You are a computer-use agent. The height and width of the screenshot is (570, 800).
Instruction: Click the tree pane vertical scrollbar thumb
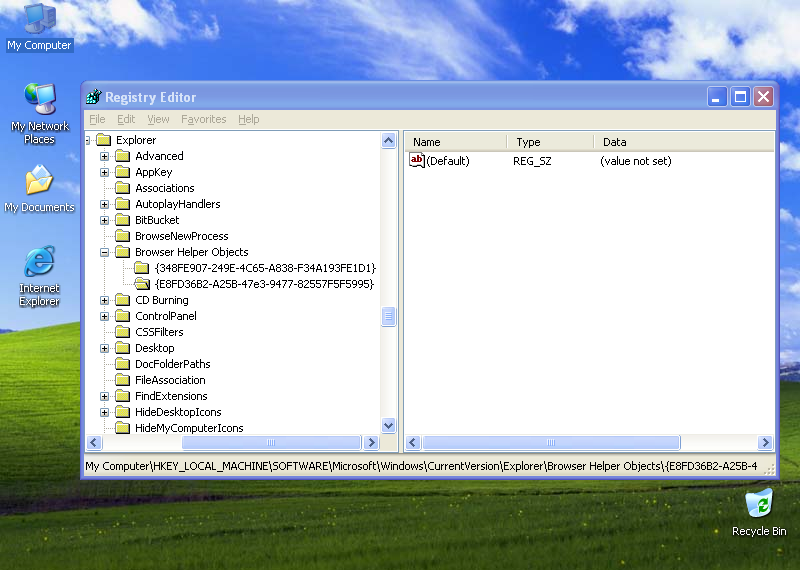(x=389, y=317)
